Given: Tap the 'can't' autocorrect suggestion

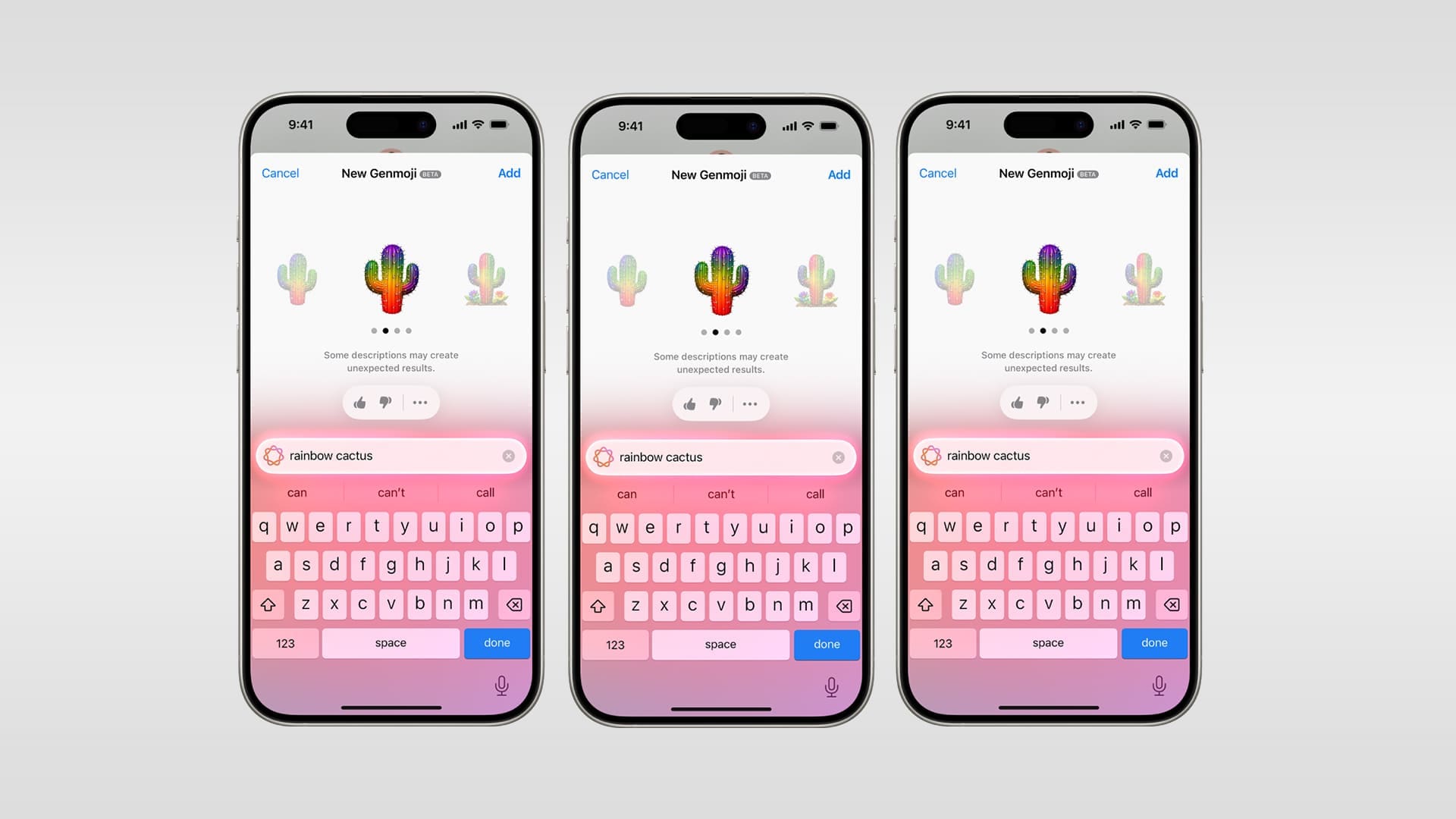Looking at the screenshot, I should (391, 491).
